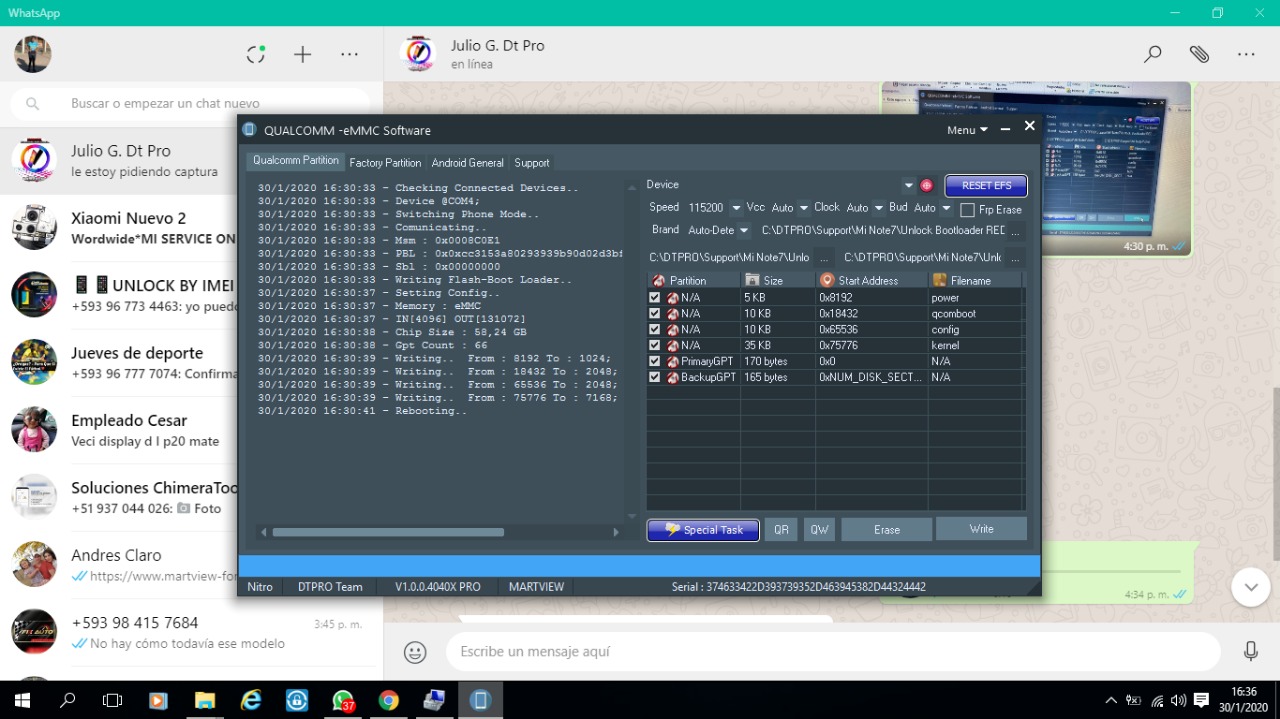
Task: Switch to the Support tab
Action: pyautogui.click(x=532, y=162)
